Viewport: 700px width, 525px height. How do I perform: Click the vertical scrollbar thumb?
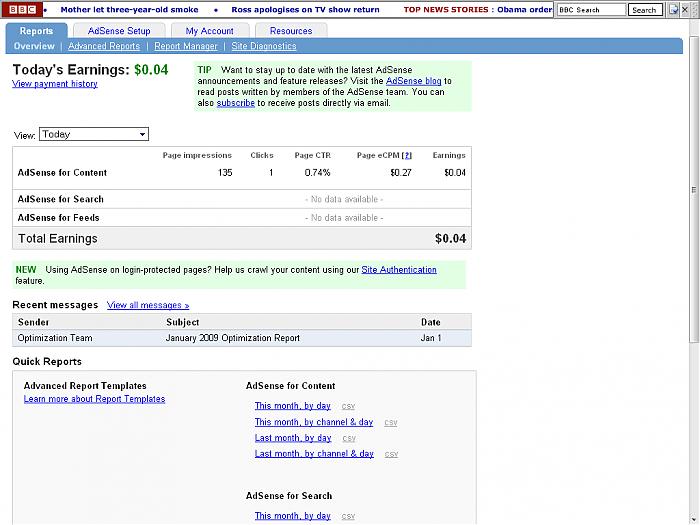point(694,190)
